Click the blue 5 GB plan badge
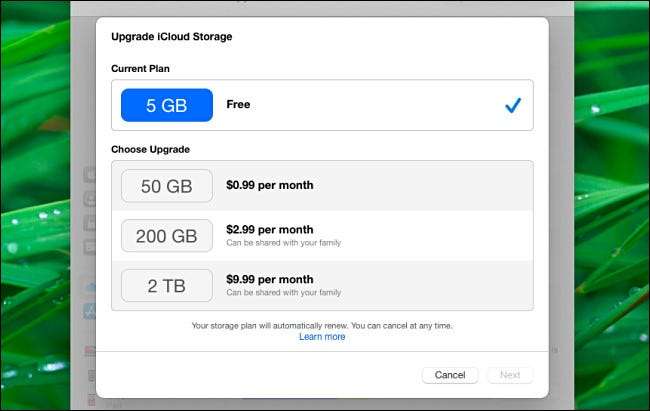650x411 pixels. [167, 105]
